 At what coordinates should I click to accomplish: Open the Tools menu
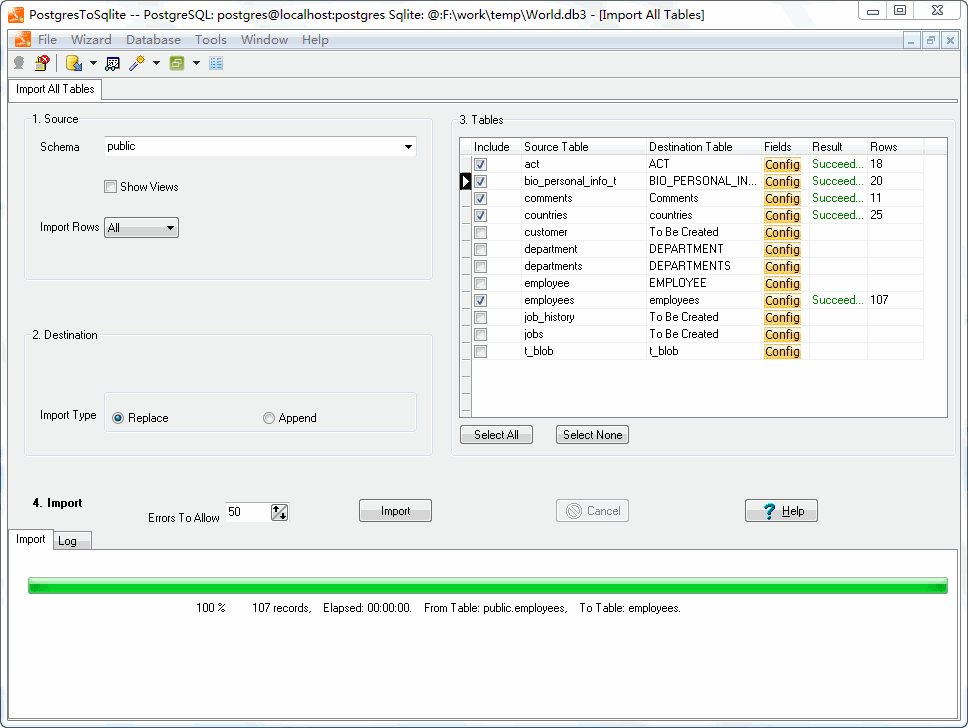click(211, 40)
